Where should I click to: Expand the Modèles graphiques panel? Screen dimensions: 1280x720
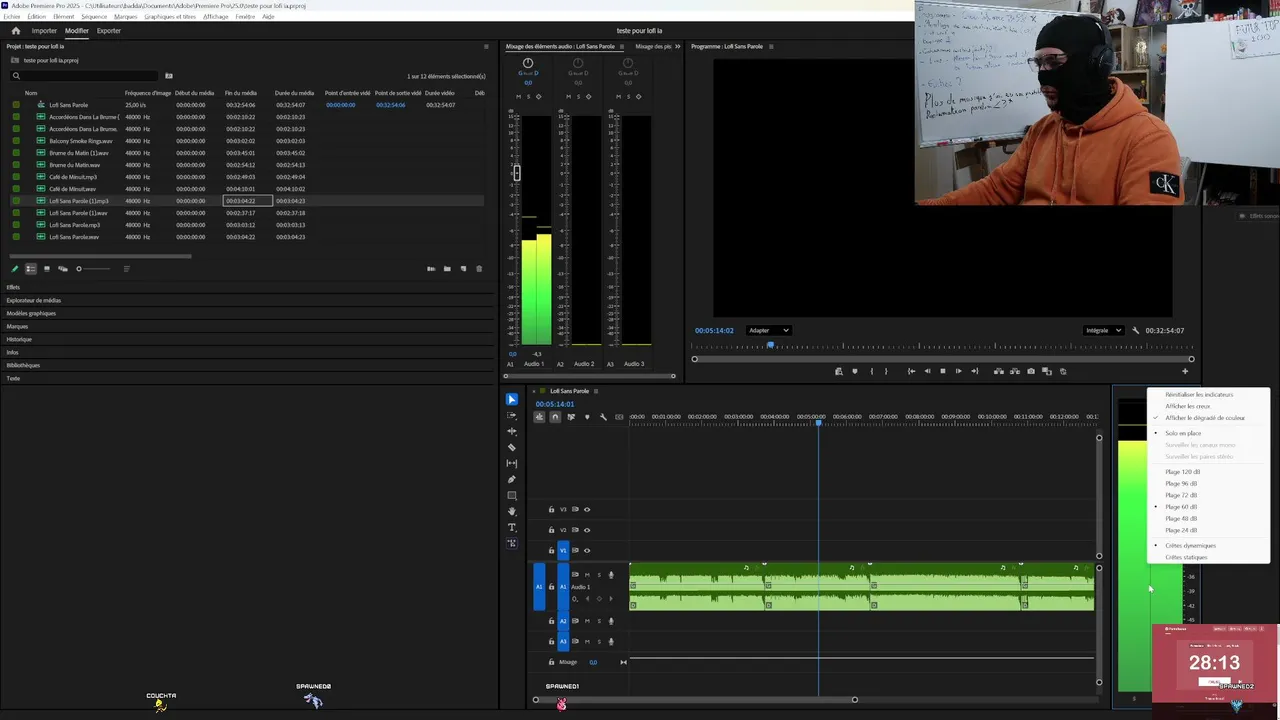31,313
